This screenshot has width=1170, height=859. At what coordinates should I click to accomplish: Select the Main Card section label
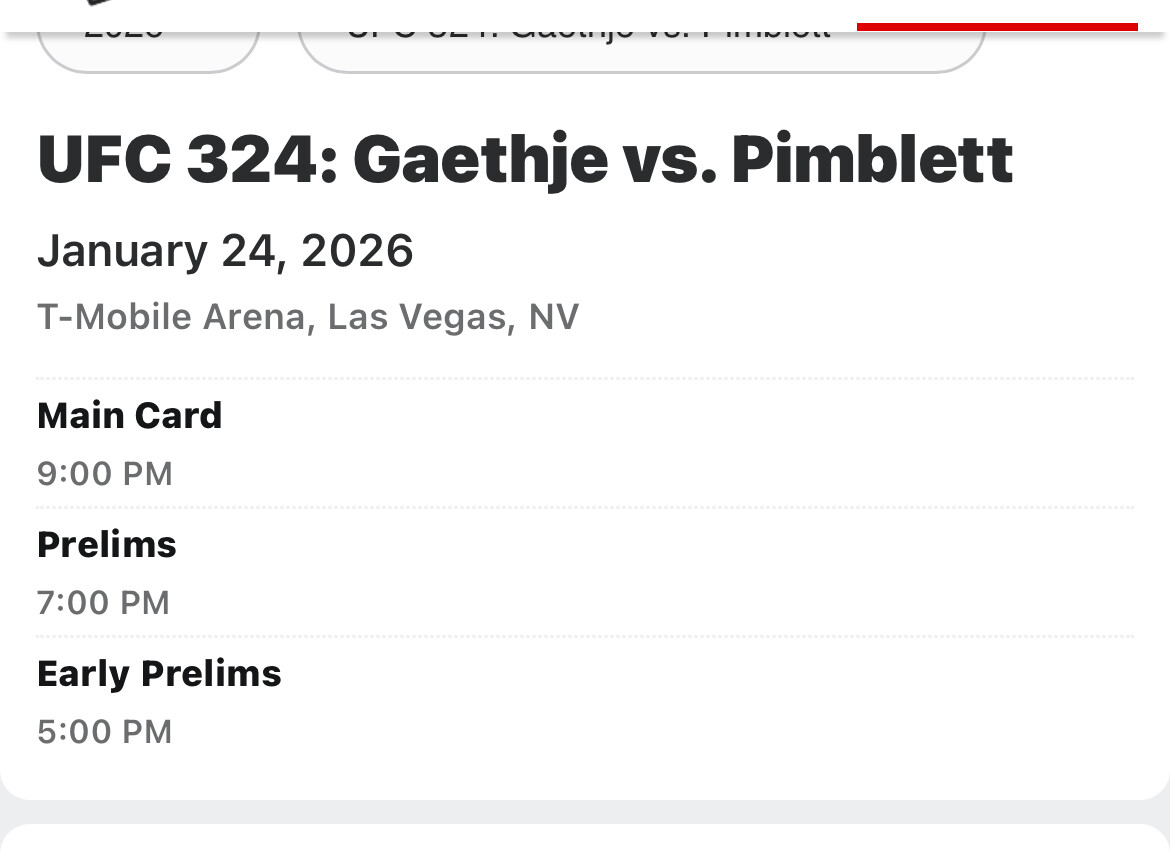(x=129, y=415)
